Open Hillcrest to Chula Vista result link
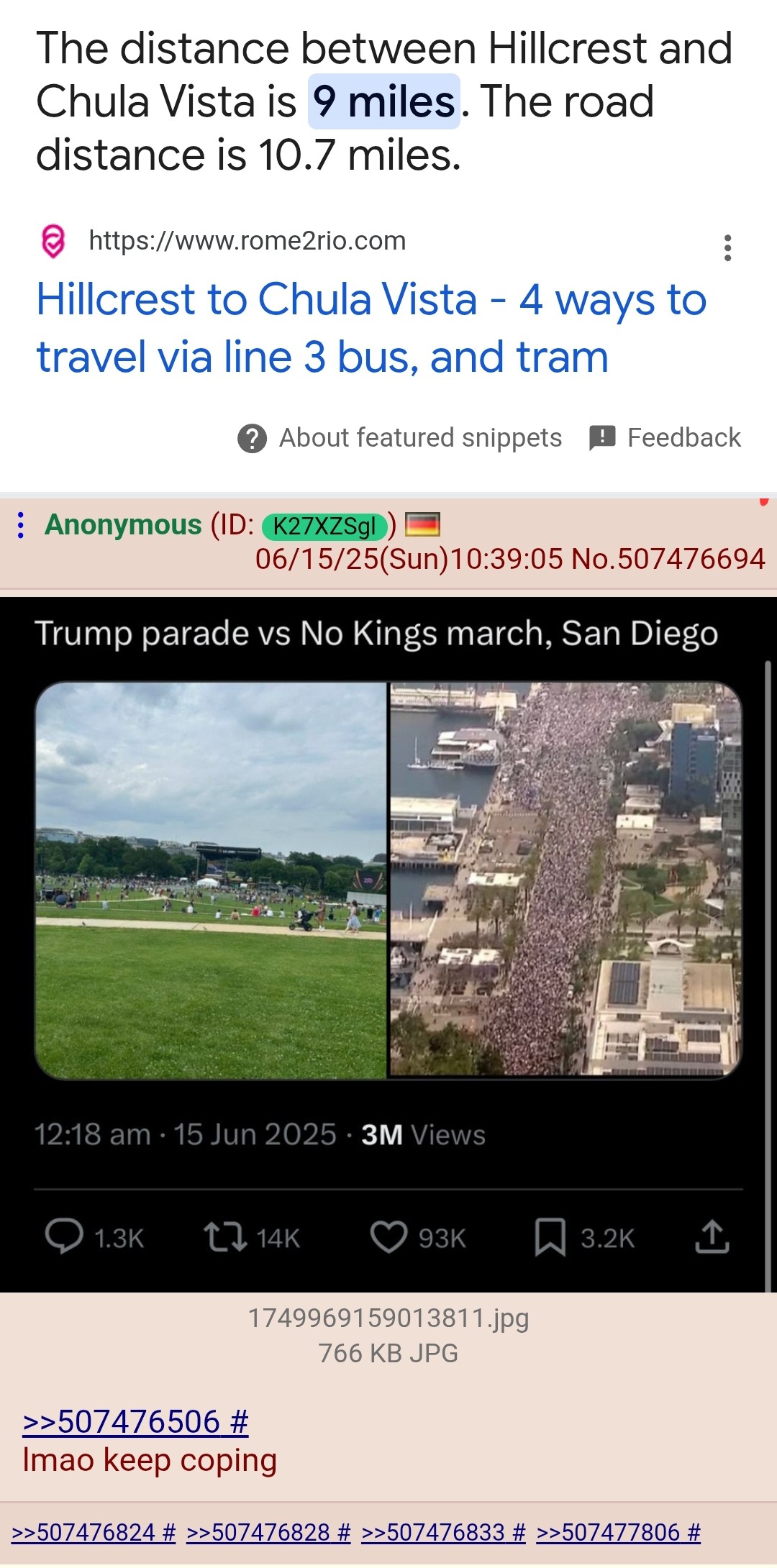Image resolution: width=777 pixels, height=1568 pixels. click(371, 328)
